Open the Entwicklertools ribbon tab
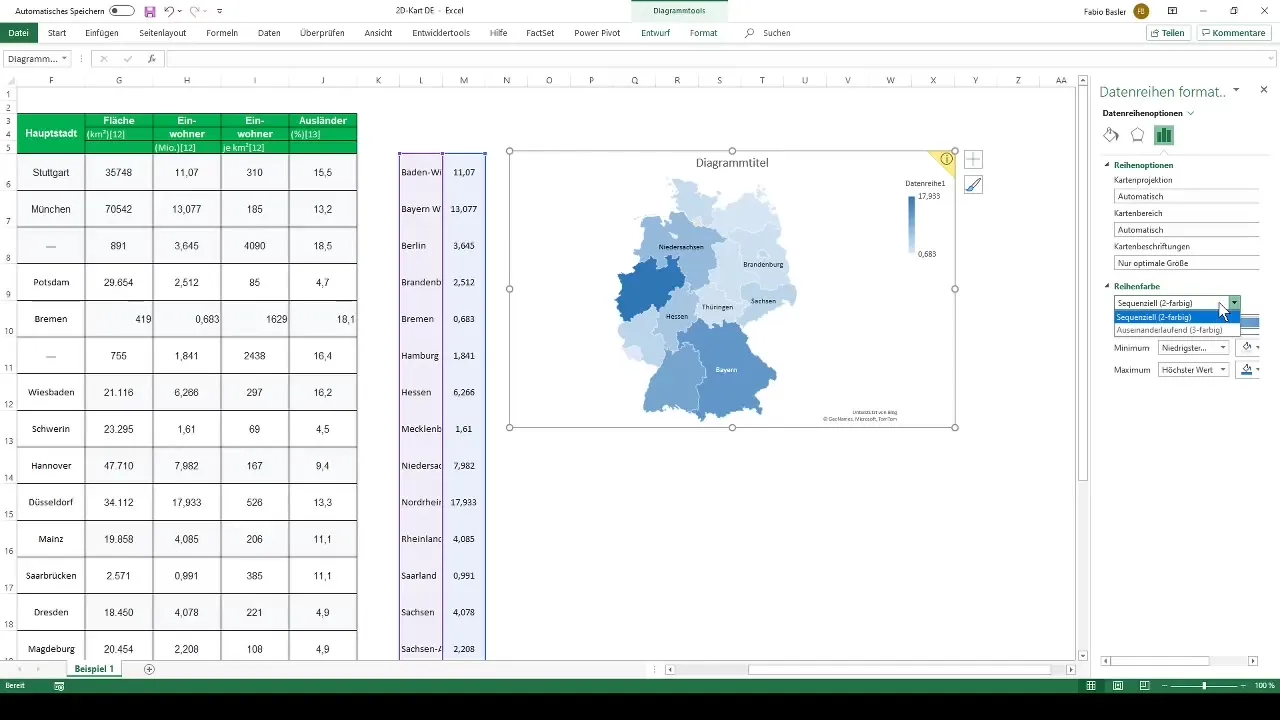The width and height of the screenshot is (1280, 720). pos(441,33)
